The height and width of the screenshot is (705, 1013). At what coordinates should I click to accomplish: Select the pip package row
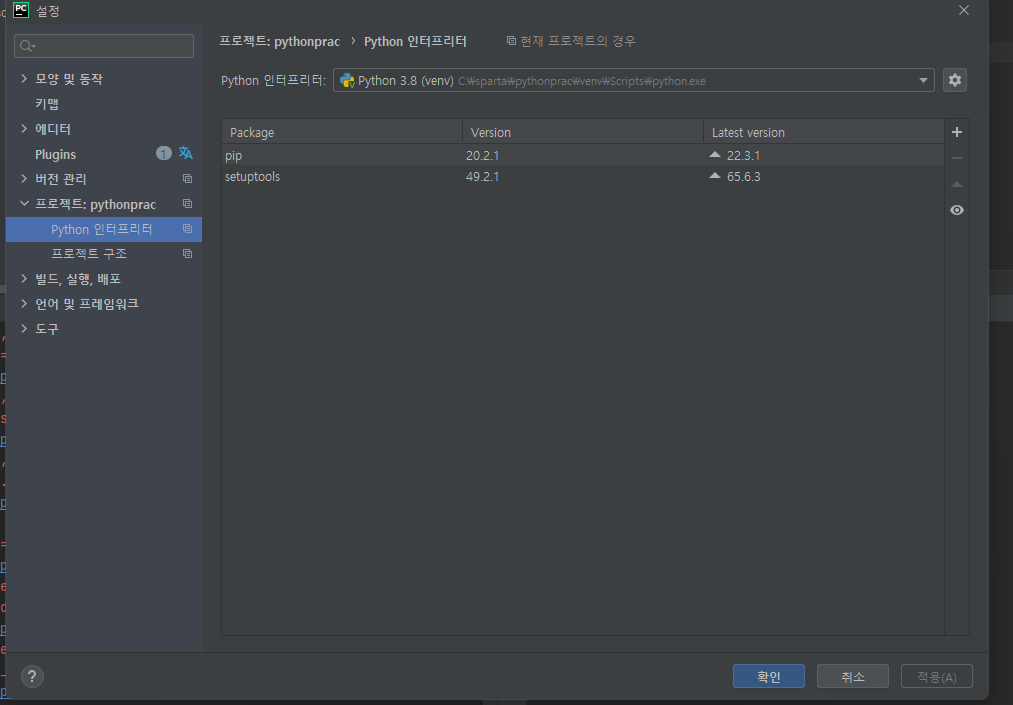pos(583,155)
